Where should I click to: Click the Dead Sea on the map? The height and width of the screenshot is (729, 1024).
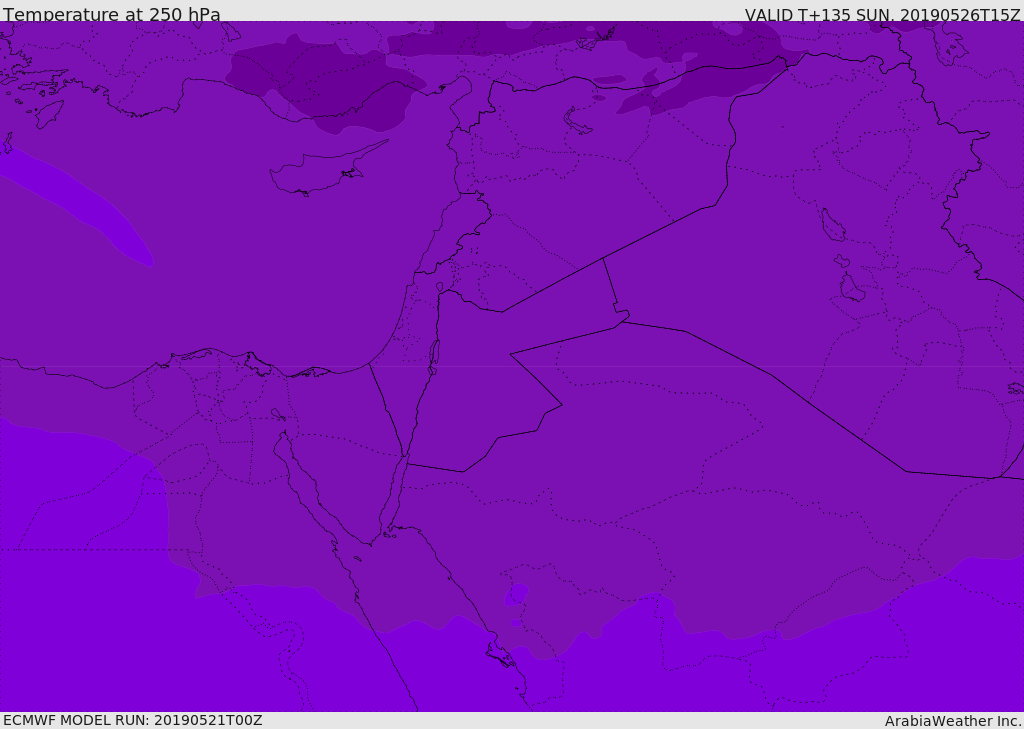pos(434,356)
